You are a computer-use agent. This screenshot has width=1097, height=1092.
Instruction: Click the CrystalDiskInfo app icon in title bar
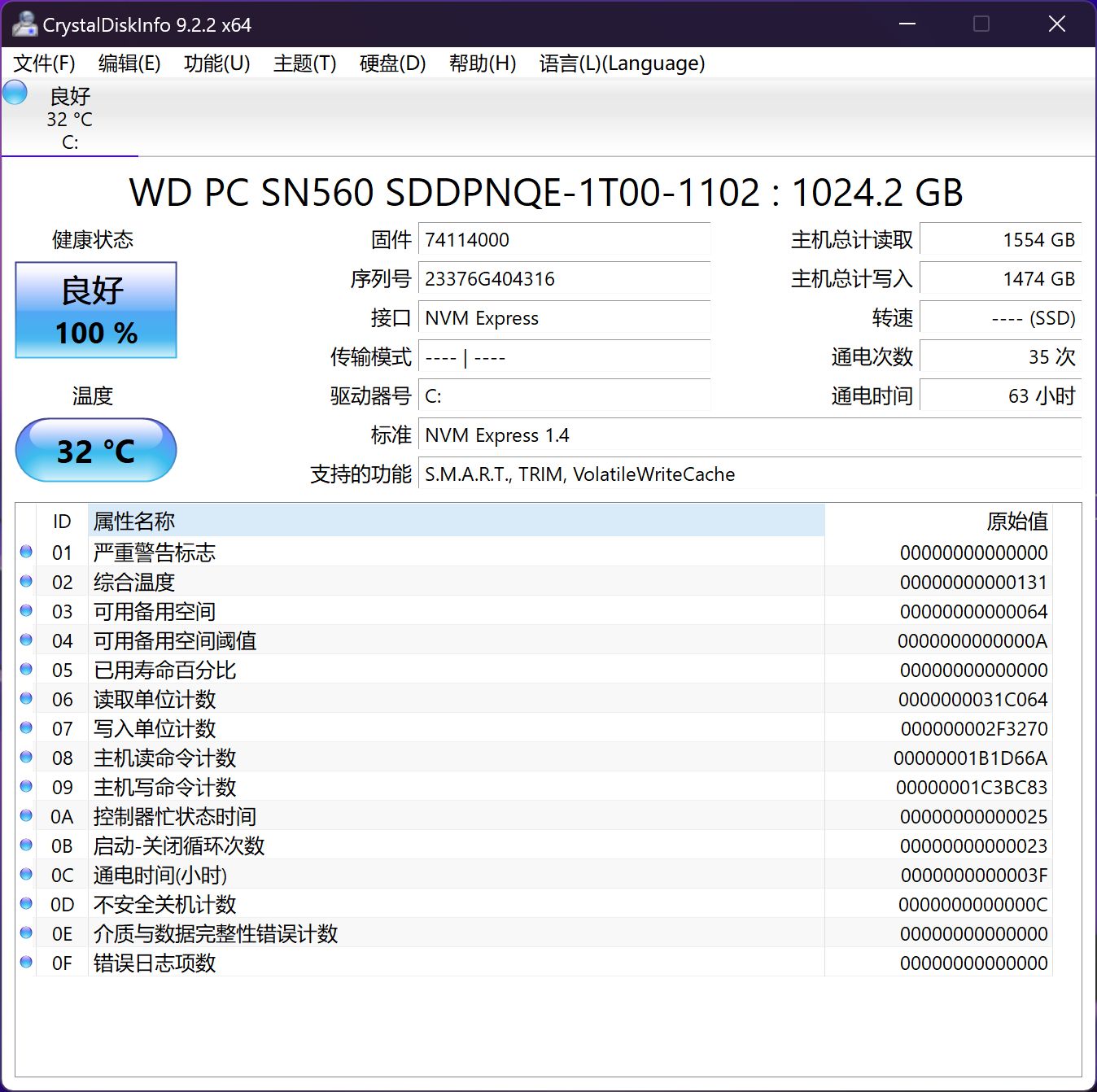(24, 24)
